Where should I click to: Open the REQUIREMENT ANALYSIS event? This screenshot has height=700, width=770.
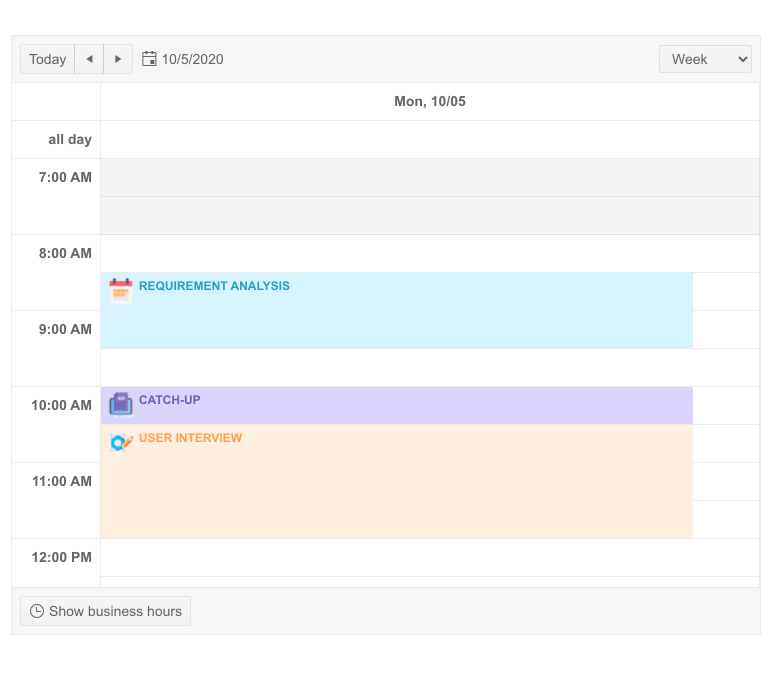(x=397, y=310)
